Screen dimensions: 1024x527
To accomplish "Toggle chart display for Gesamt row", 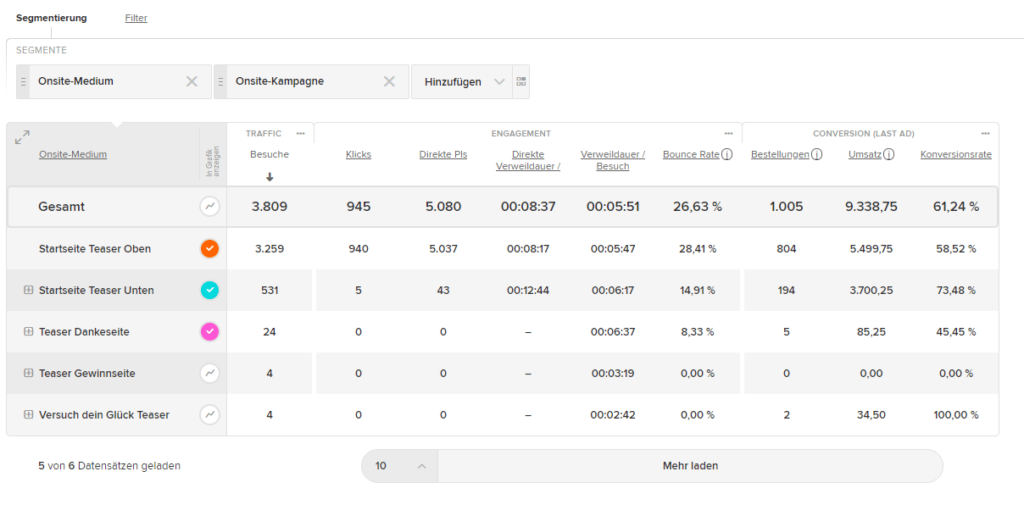I will tap(210, 207).
